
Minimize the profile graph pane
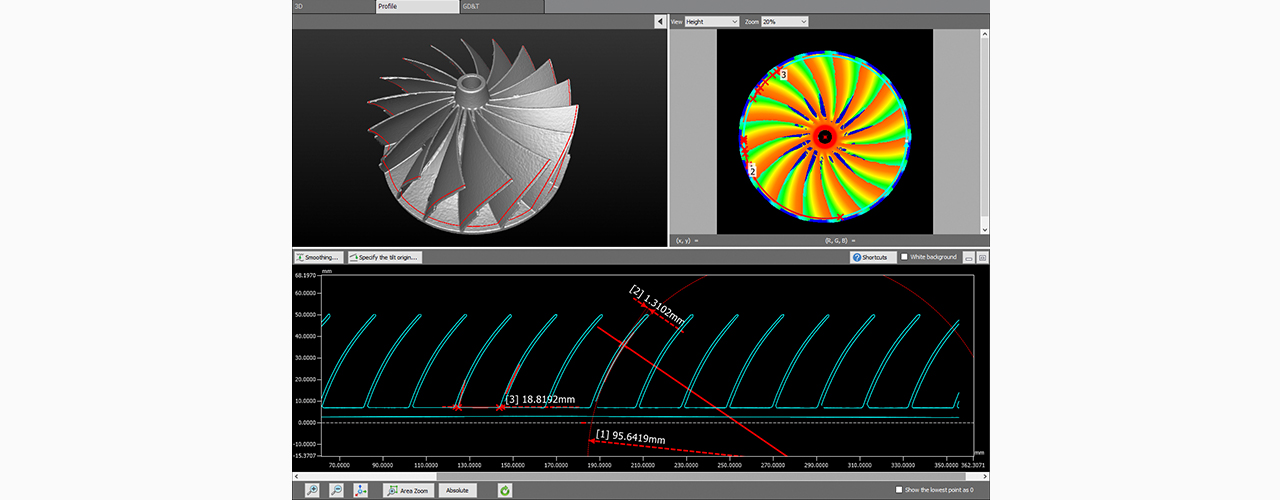point(968,257)
